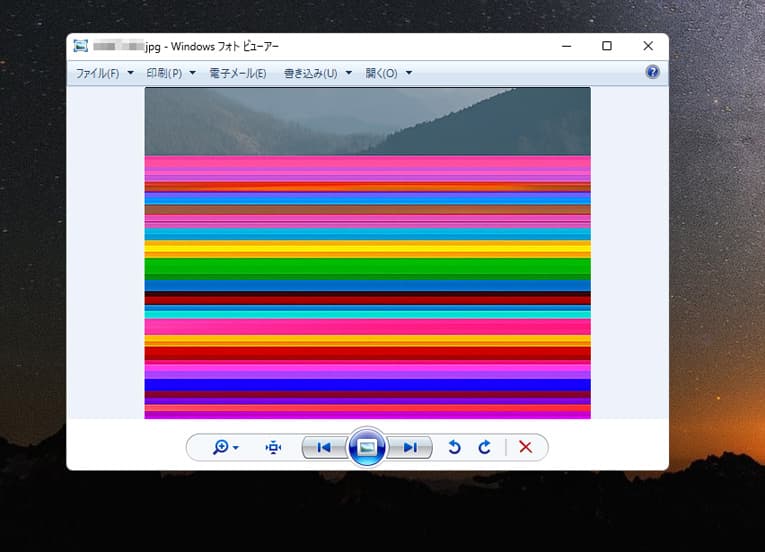The width and height of the screenshot is (765, 552).
Task: Open the magnifier zoom control
Action: pos(225,447)
